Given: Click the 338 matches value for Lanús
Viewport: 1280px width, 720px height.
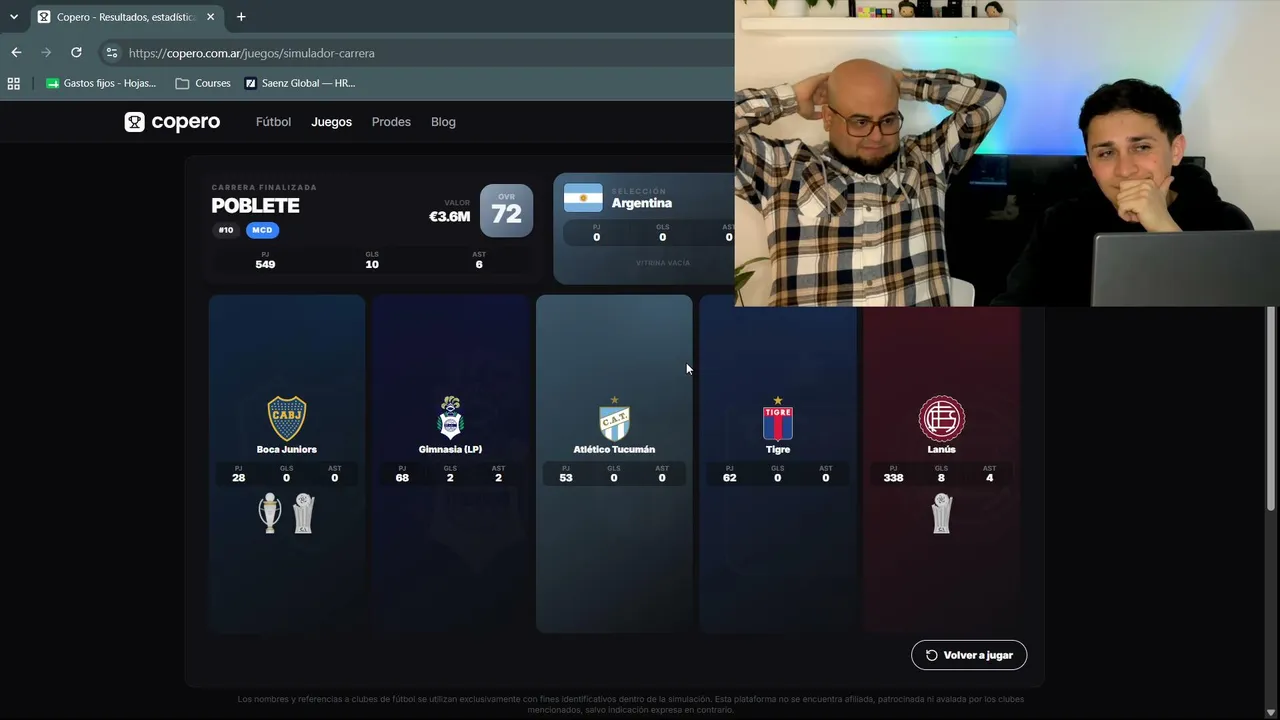Looking at the screenshot, I should point(893,478).
